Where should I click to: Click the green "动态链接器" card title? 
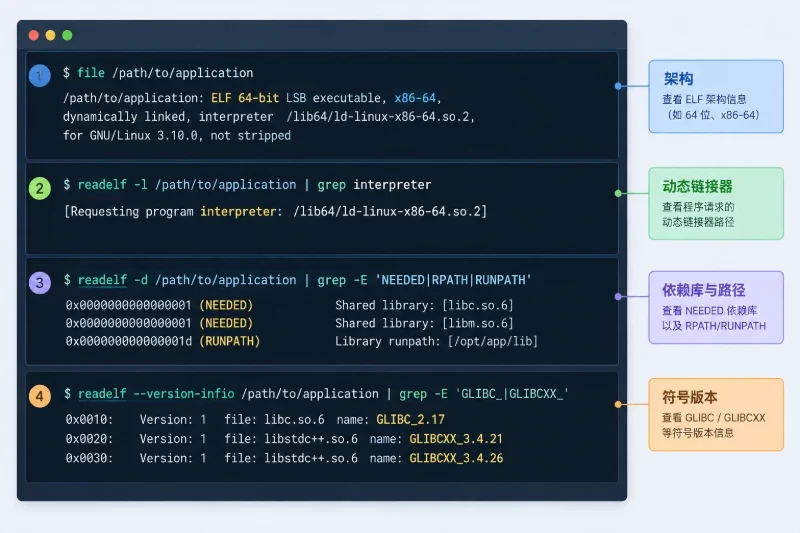click(697, 187)
